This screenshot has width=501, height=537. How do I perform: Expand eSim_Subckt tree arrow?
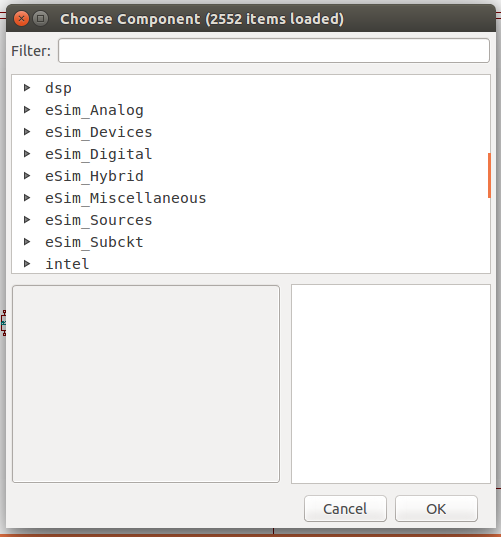27,242
